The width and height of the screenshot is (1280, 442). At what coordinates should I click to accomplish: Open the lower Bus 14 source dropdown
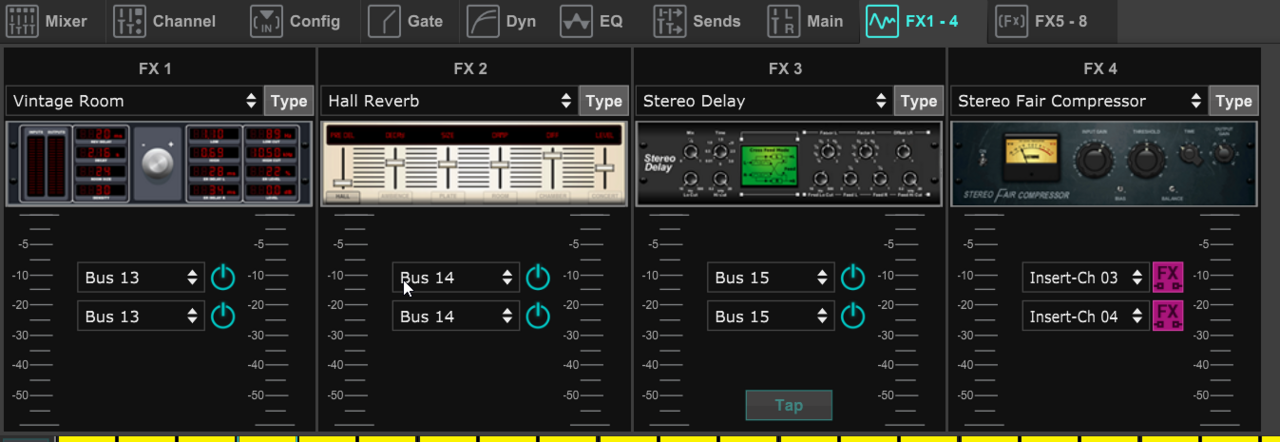(456, 316)
